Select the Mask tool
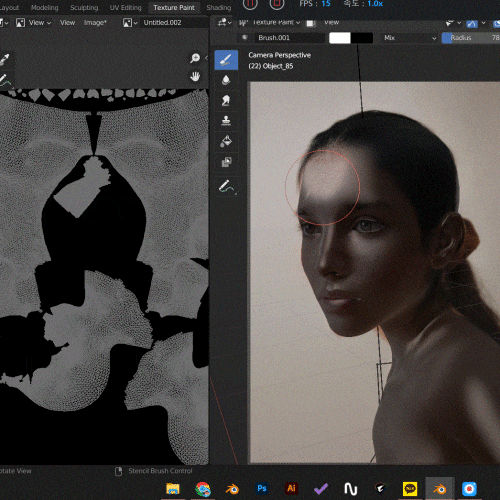The width and height of the screenshot is (500, 500). click(226, 162)
